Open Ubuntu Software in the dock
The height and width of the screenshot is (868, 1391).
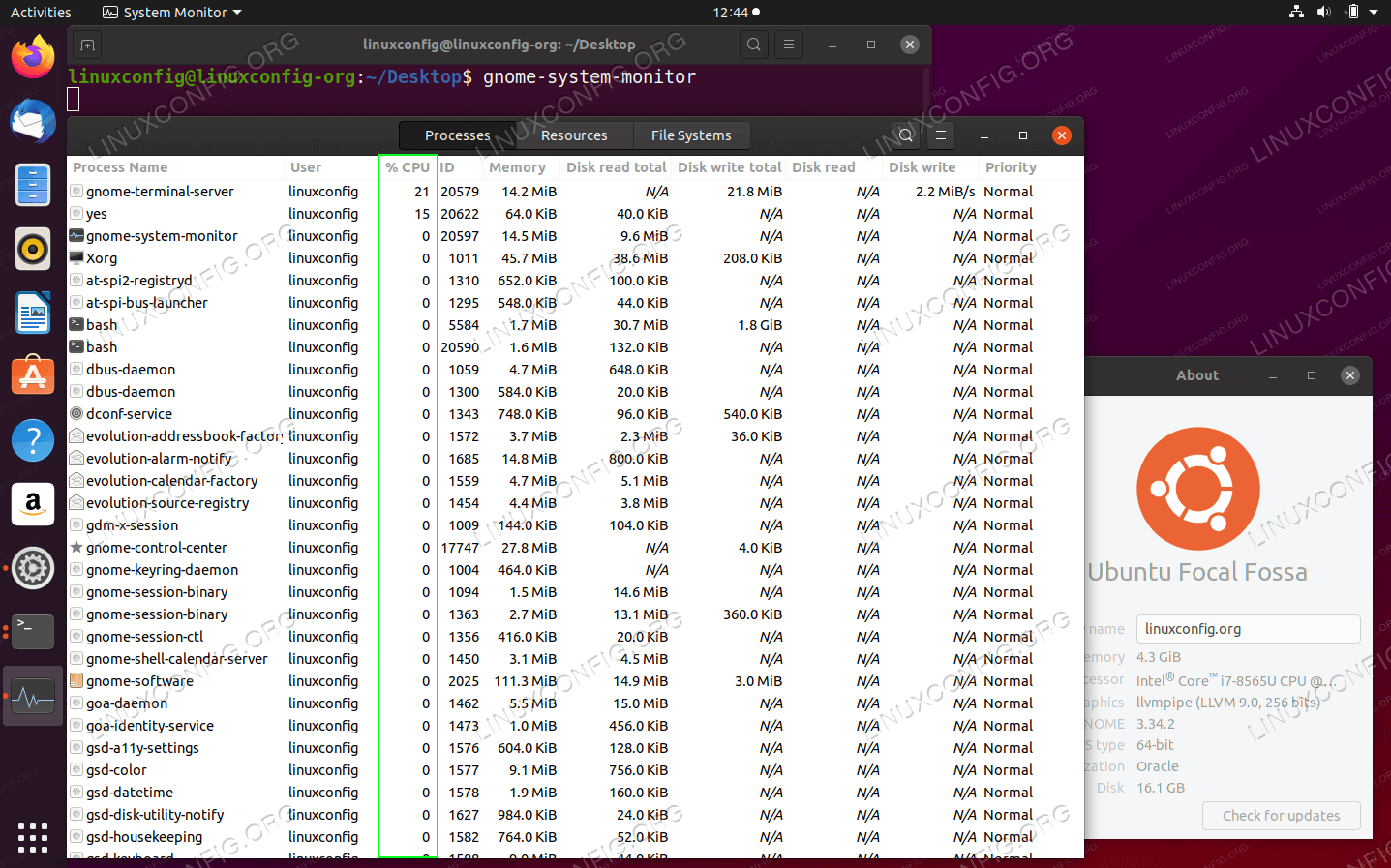coord(33,376)
